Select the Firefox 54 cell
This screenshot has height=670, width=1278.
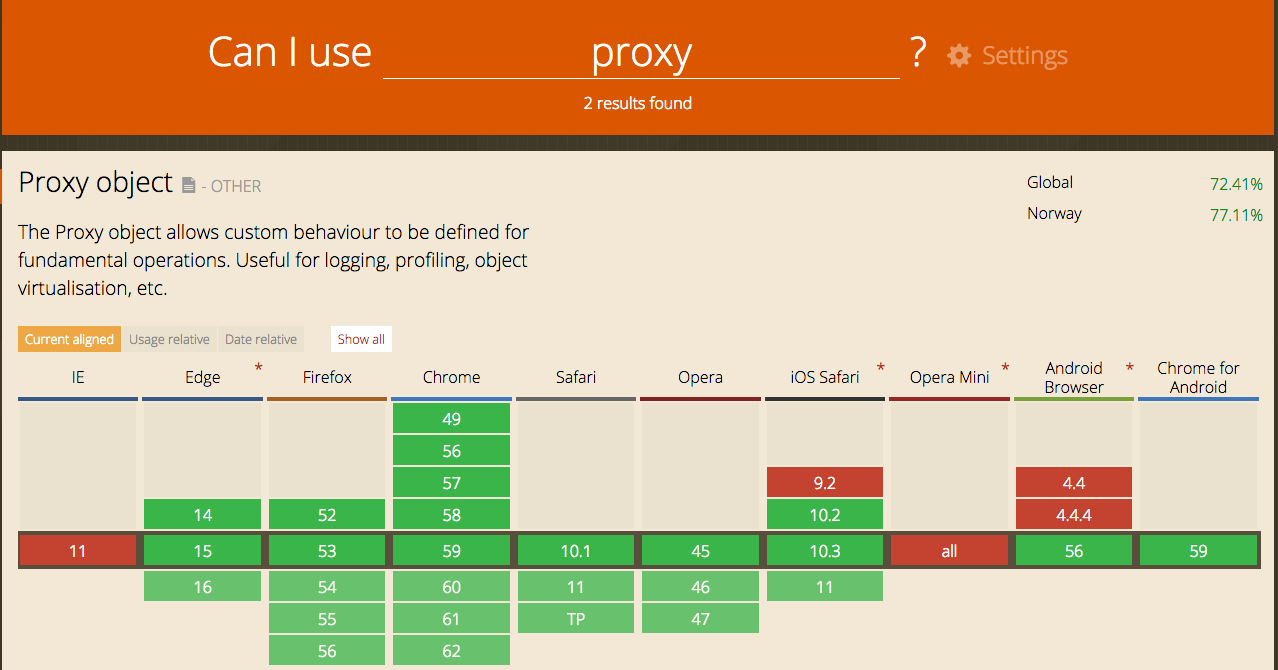(327, 587)
